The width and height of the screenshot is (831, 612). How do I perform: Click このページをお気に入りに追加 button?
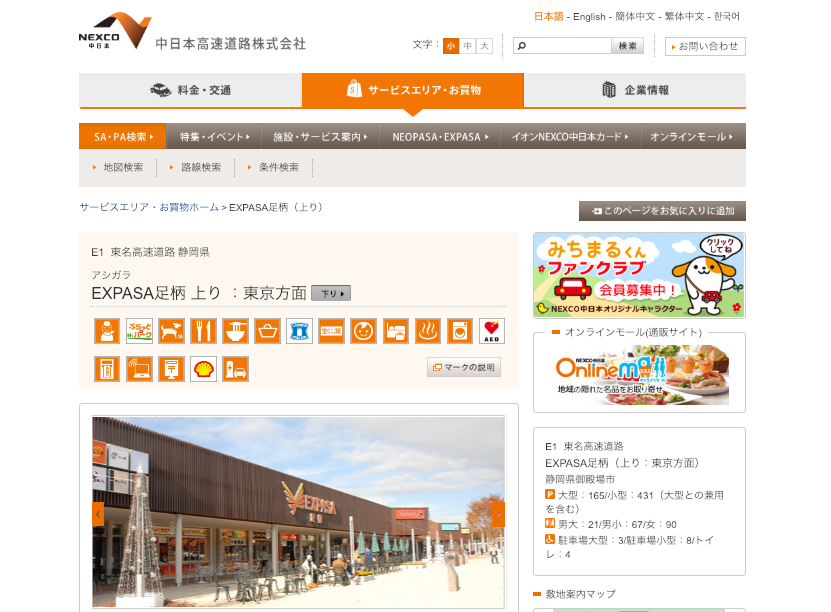point(662,211)
